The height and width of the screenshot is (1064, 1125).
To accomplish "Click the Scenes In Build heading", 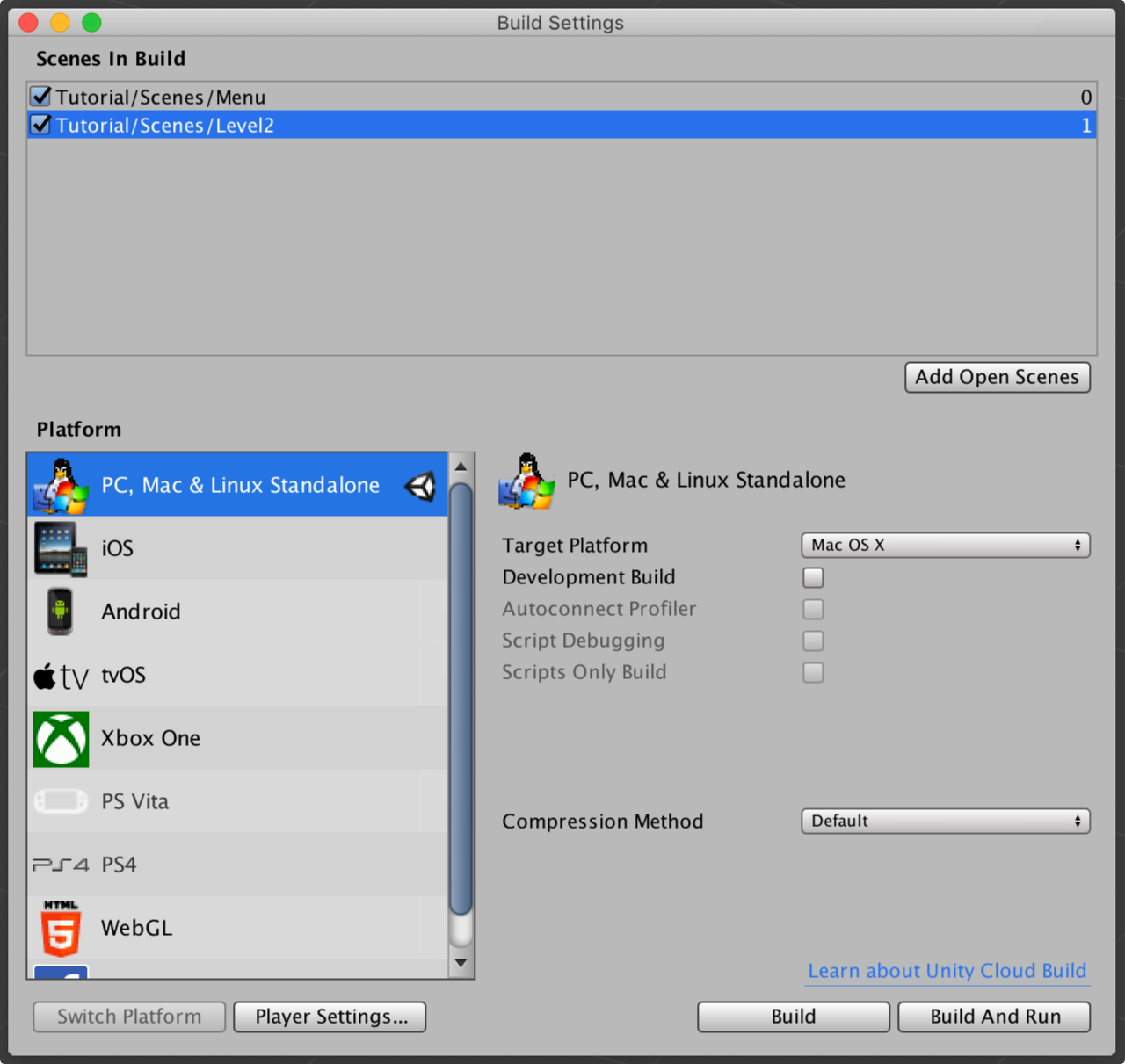I will 111,59.
